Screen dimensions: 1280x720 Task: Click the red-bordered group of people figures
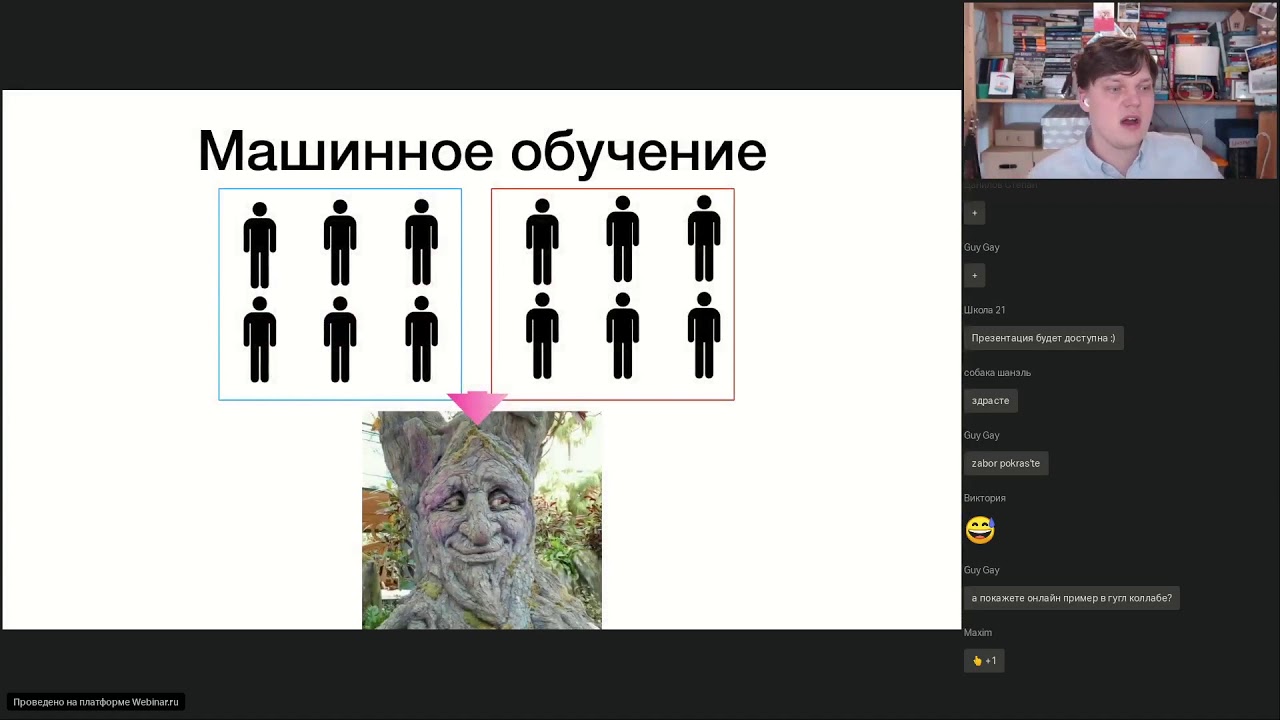click(x=612, y=294)
